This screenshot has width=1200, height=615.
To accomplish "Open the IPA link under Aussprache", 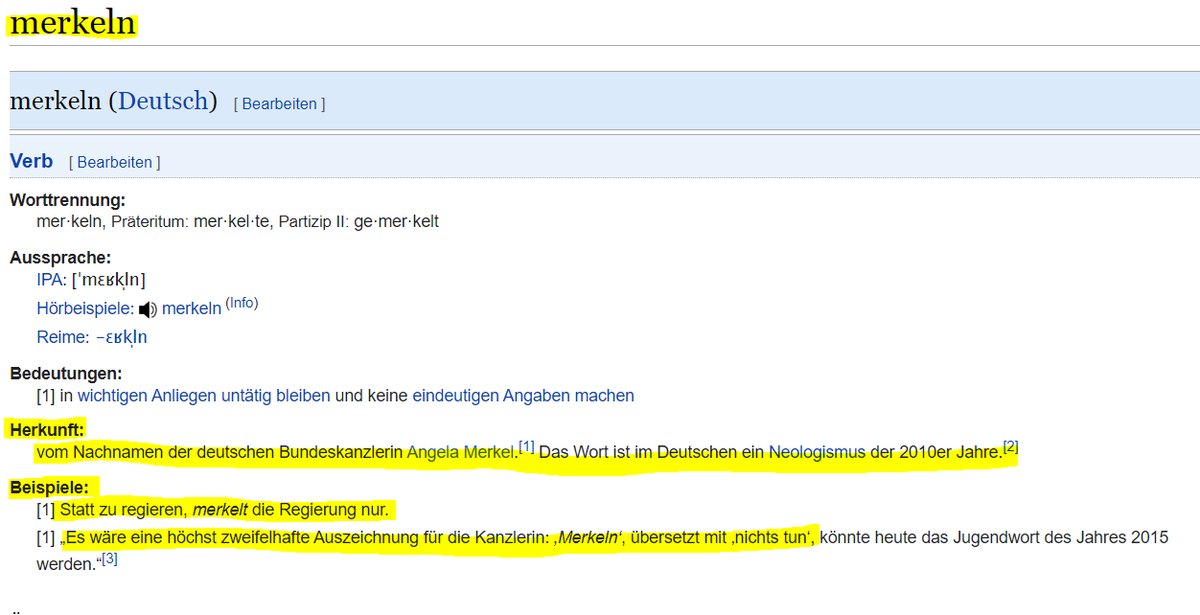I will click(x=51, y=280).
